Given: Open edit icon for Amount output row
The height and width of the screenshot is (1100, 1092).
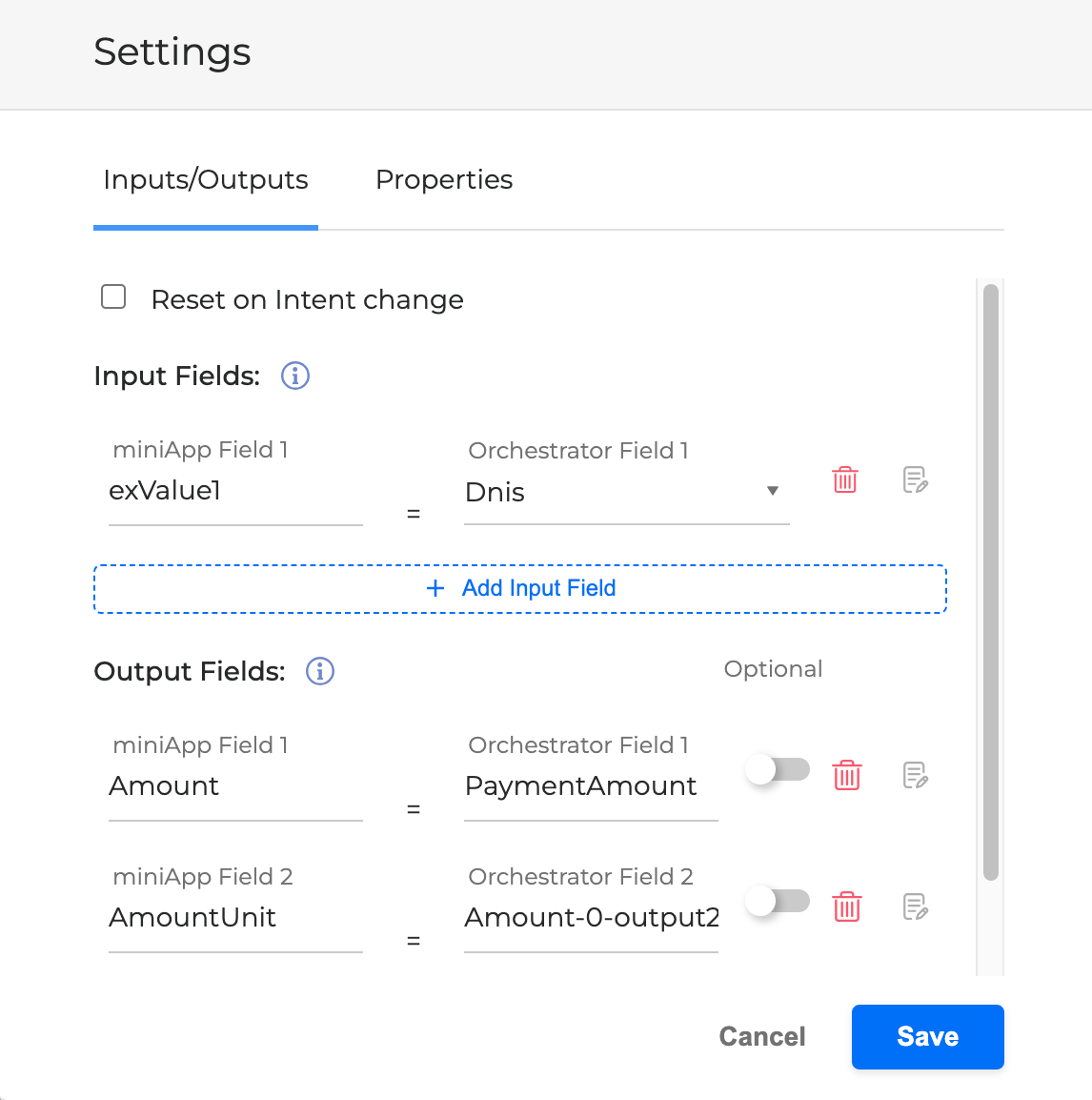Looking at the screenshot, I should [915, 775].
